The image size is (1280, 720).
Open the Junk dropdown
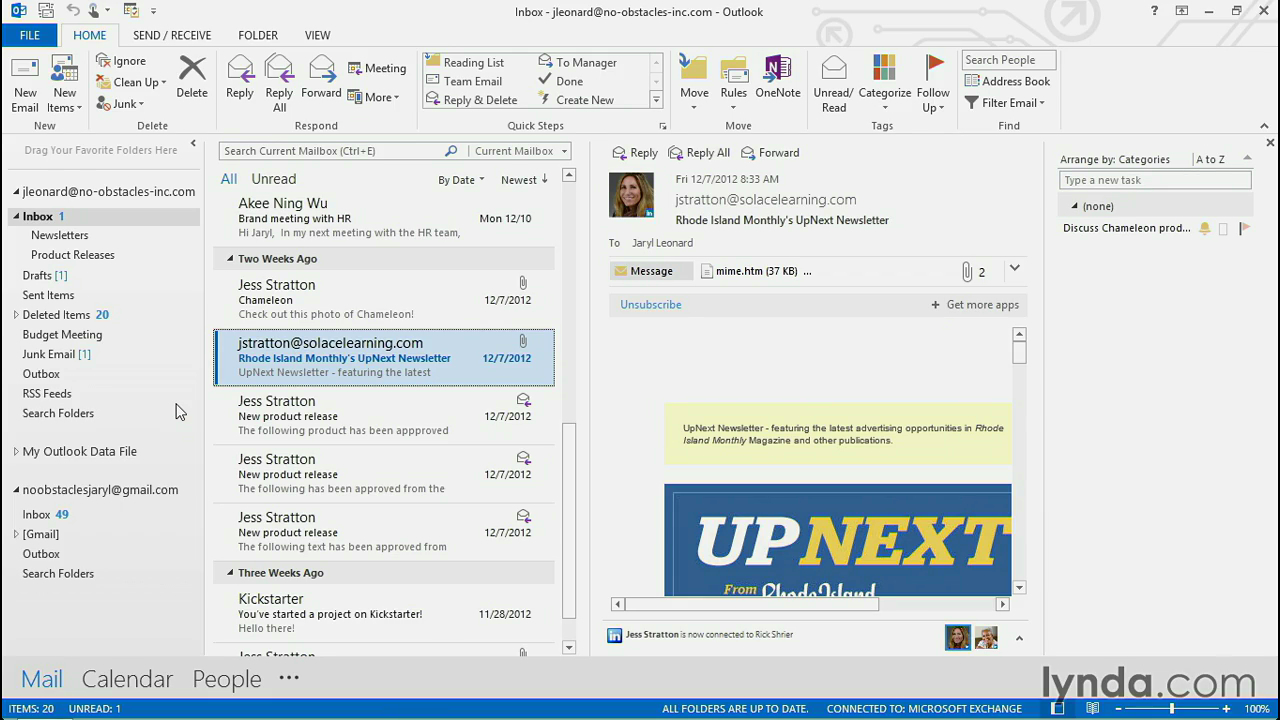click(120, 104)
